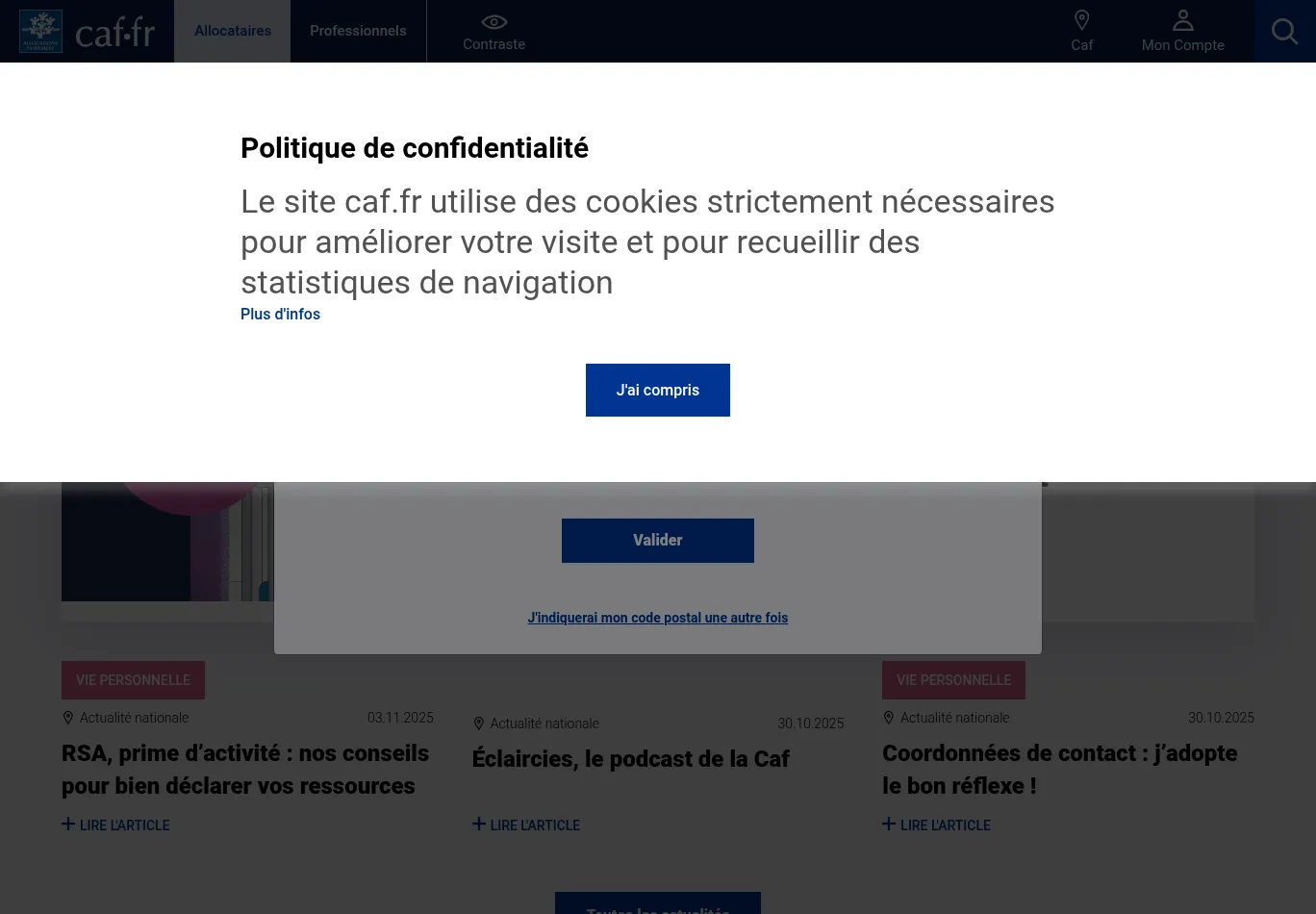
Task: Click plus icon for Éclaircies podcast article
Action: coord(479,825)
